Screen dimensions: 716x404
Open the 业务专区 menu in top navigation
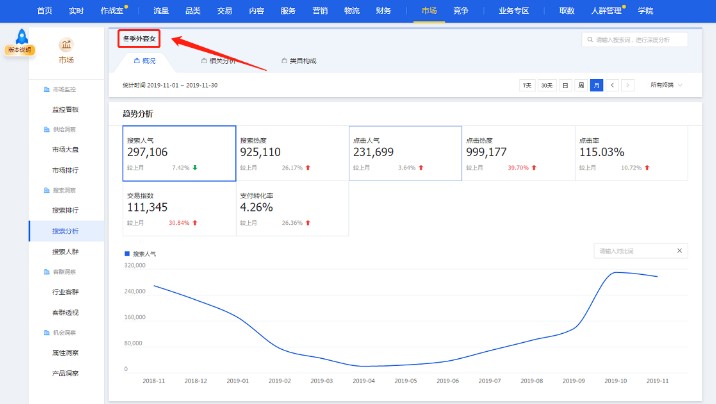coord(513,10)
